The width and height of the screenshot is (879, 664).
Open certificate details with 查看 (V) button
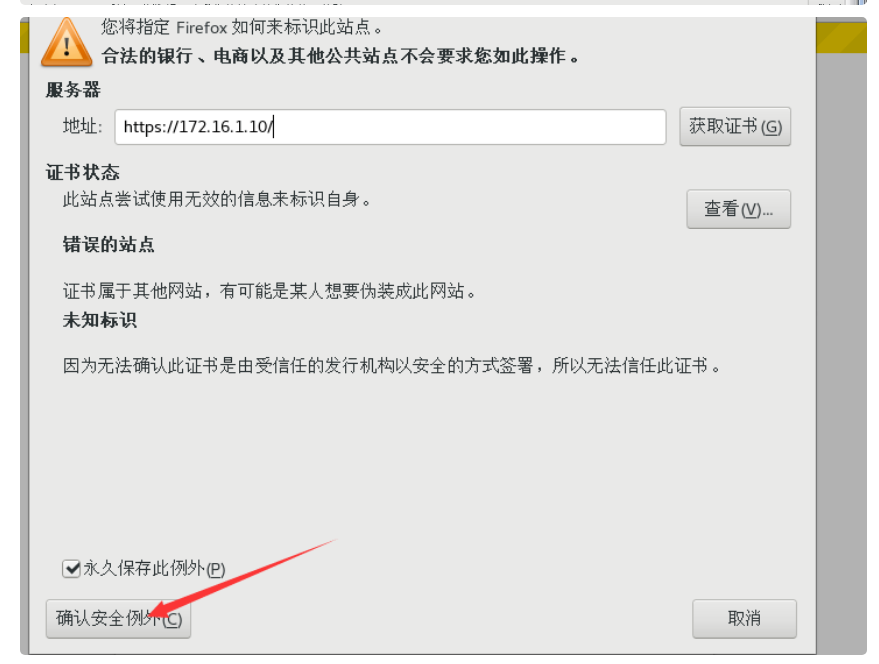point(738,209)
